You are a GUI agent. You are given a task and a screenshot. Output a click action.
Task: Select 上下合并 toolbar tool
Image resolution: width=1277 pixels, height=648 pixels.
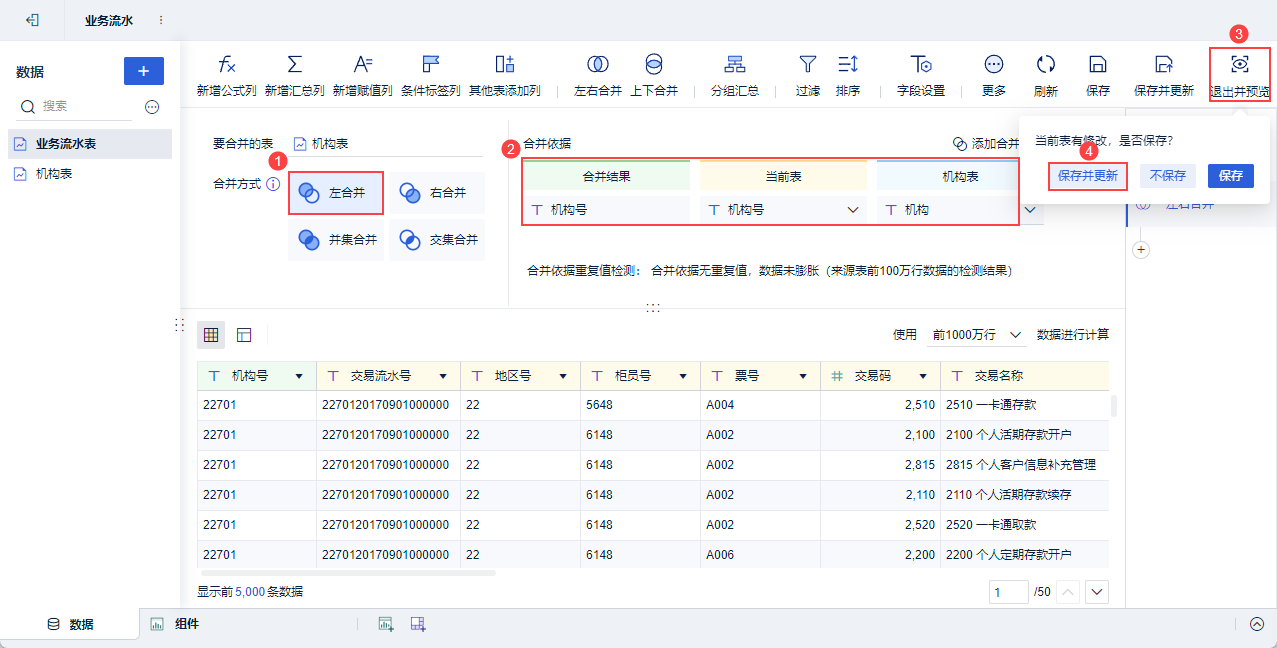pyautogui.click(x=654, y=75)
